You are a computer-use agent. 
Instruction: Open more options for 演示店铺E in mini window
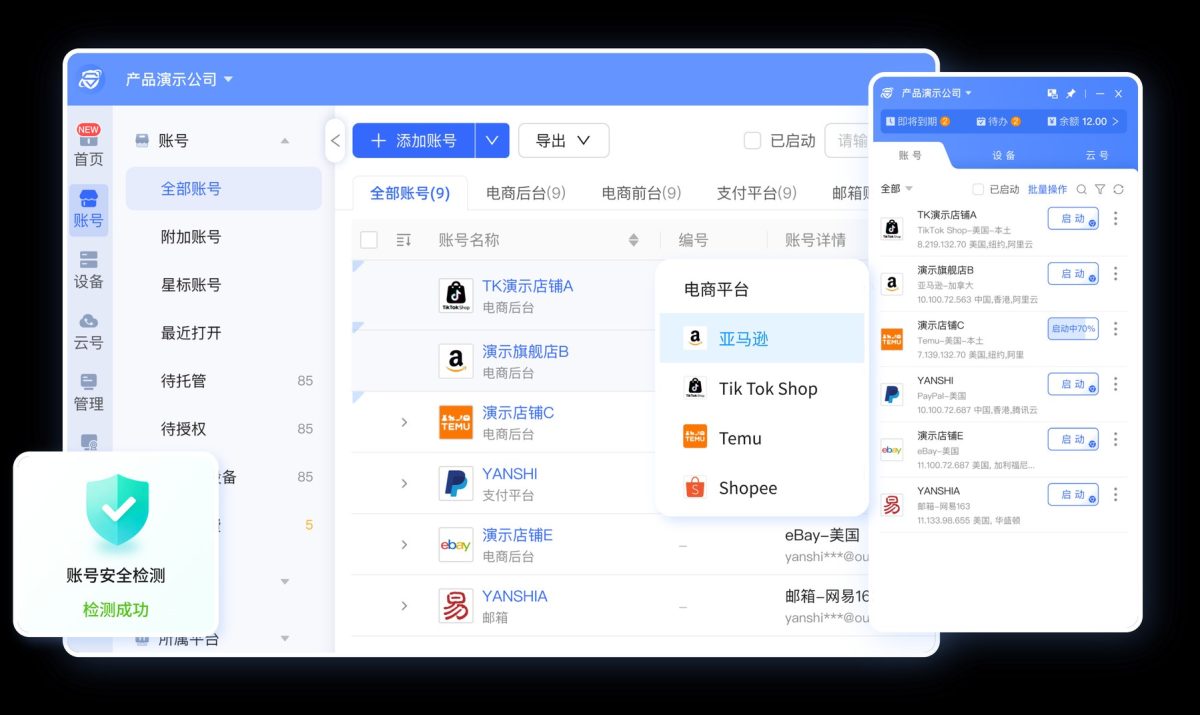coord(1116,439)
